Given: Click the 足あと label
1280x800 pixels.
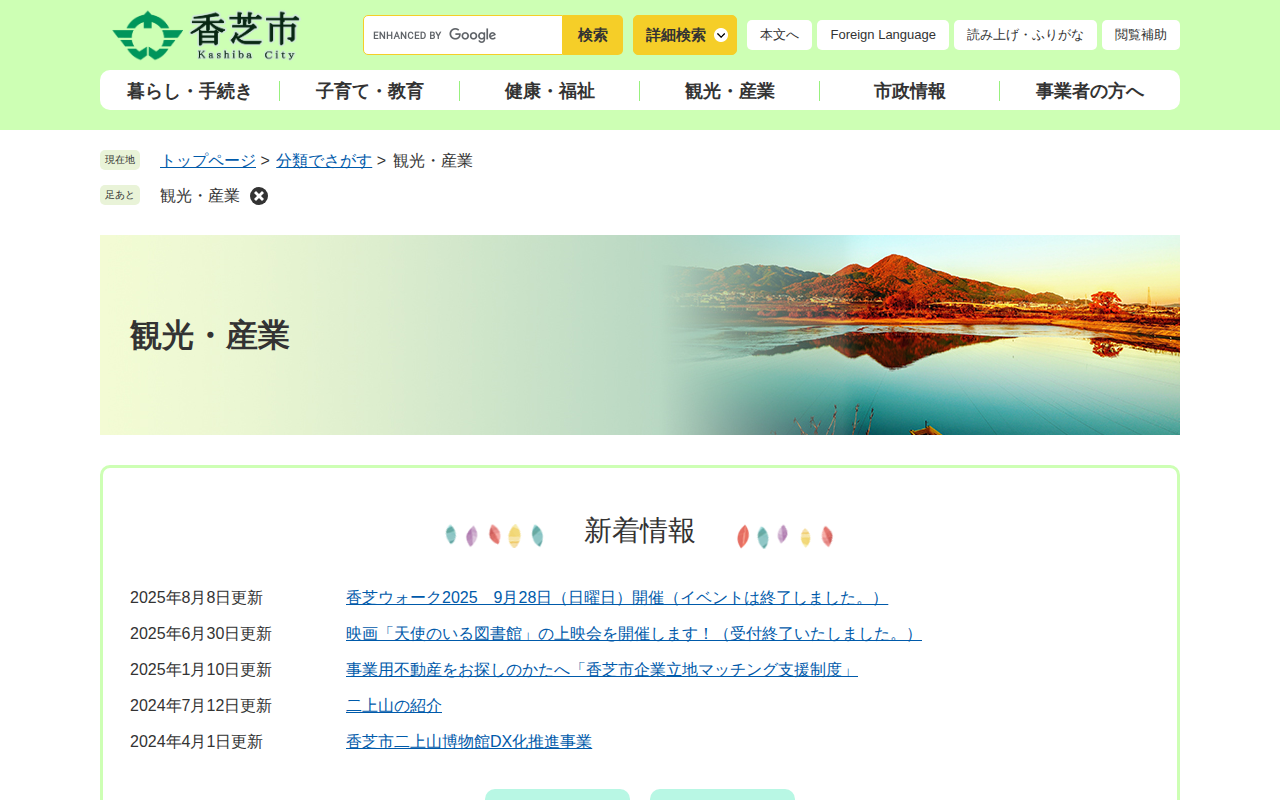Looking at the screenshot, I should pyautogui.click(x=120, y=195).
